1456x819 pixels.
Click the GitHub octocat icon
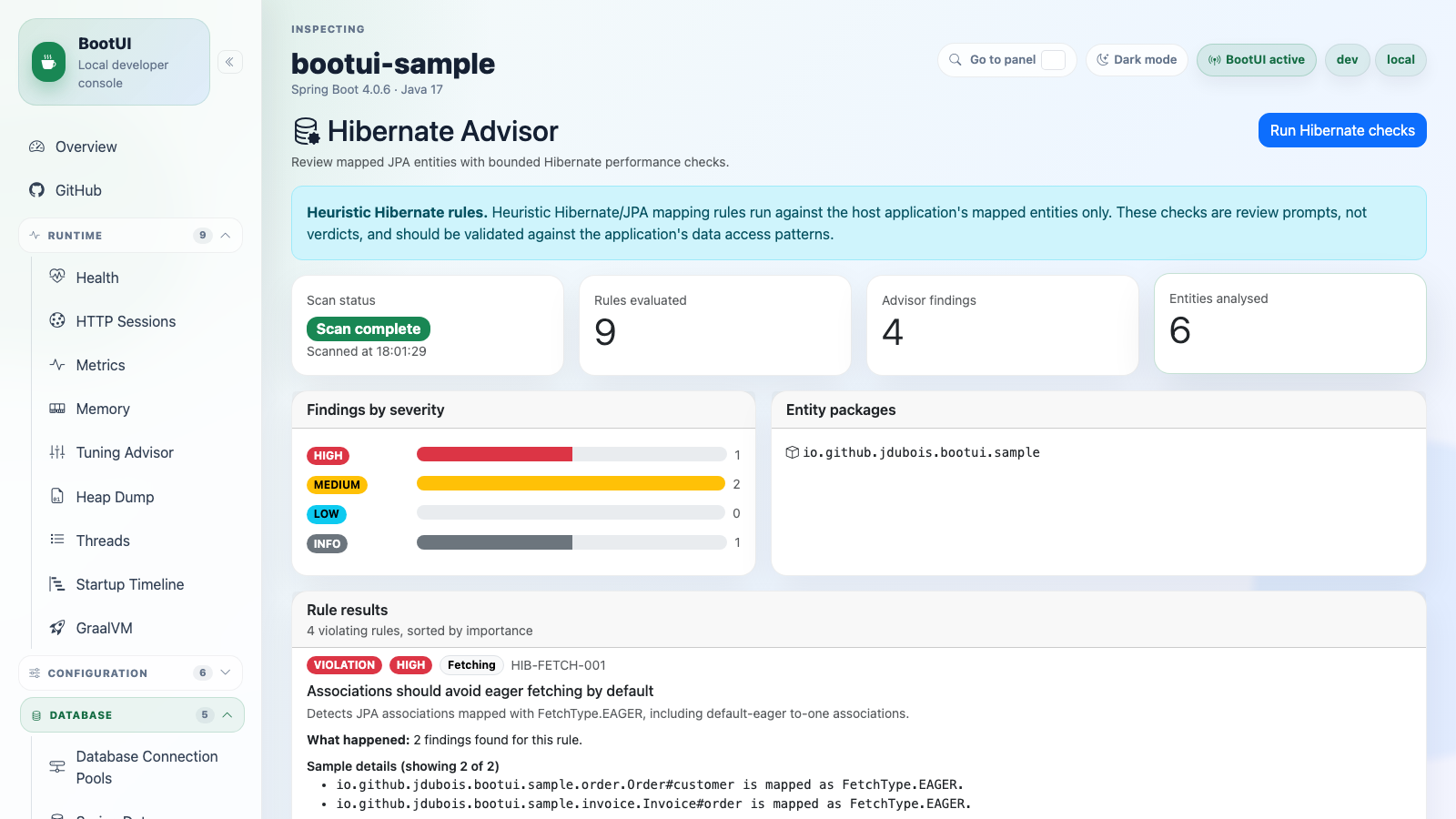click(x=36, y=190)
